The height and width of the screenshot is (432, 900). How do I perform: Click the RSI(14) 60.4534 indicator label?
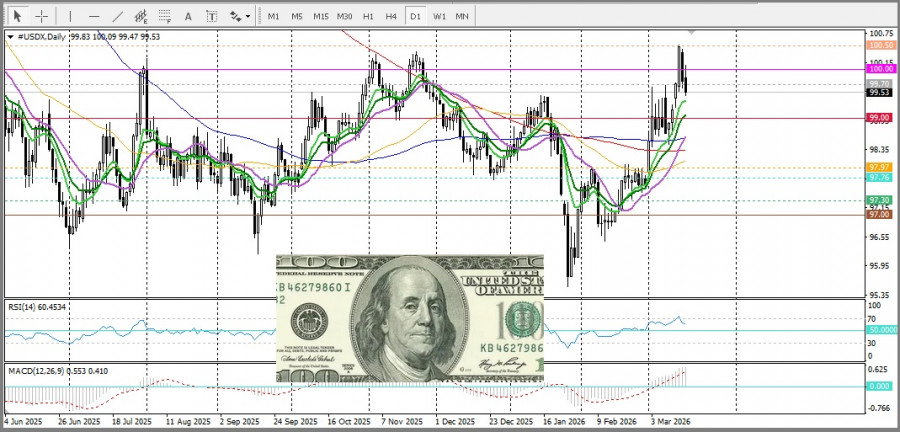click(x=37, y=307)
